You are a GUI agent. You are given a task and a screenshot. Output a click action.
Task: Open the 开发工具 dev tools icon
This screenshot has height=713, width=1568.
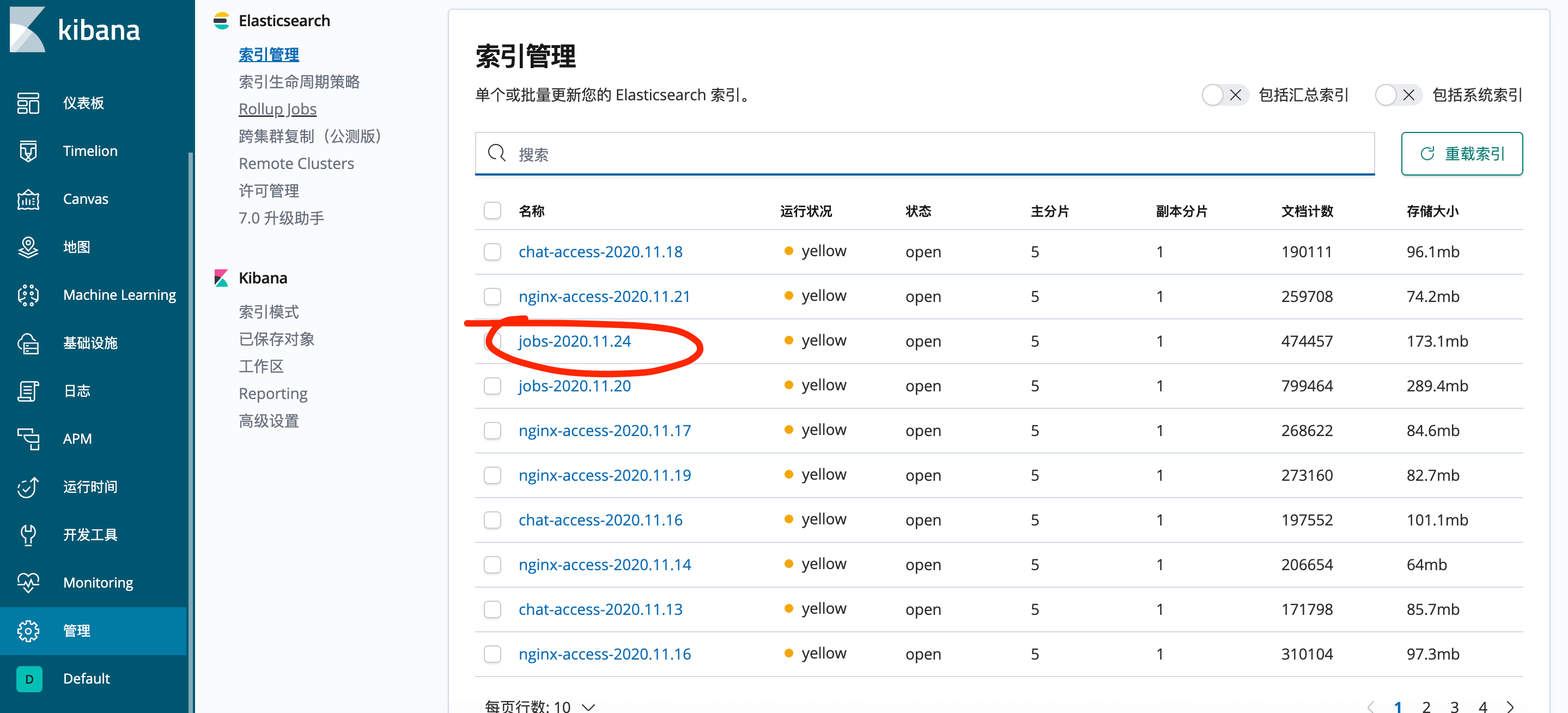(28, 535)
